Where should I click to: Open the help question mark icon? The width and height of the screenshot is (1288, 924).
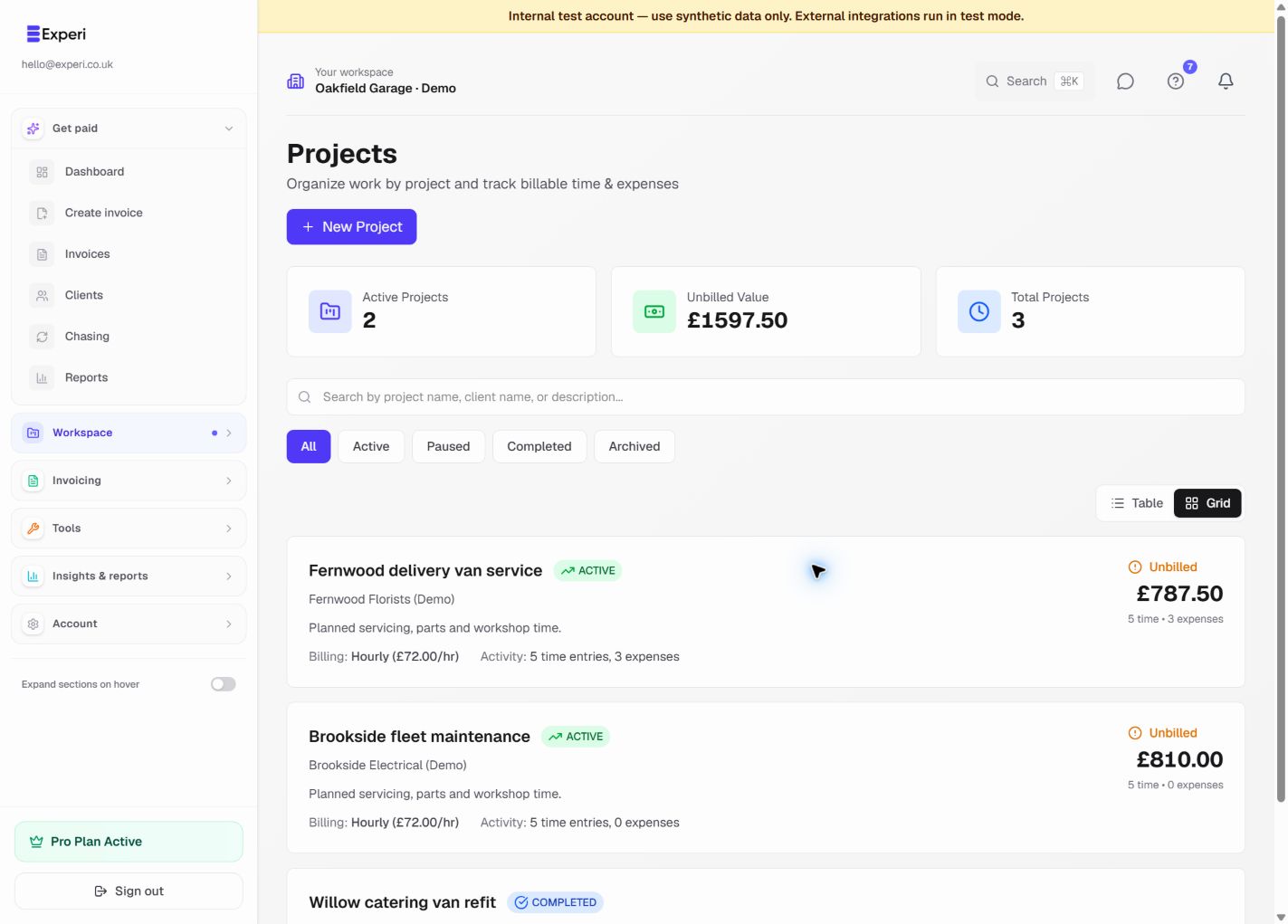click(x=1176, y=81)
